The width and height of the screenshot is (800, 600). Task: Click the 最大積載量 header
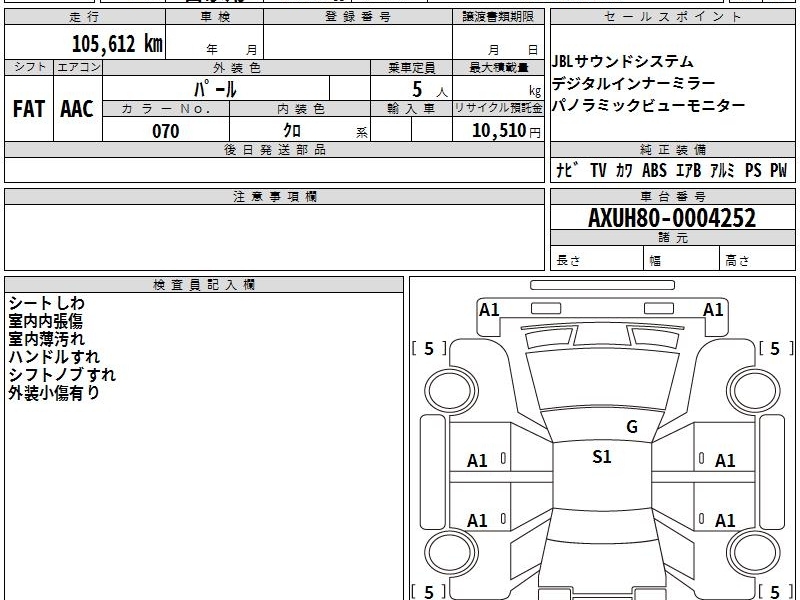[x=498, y=68]
